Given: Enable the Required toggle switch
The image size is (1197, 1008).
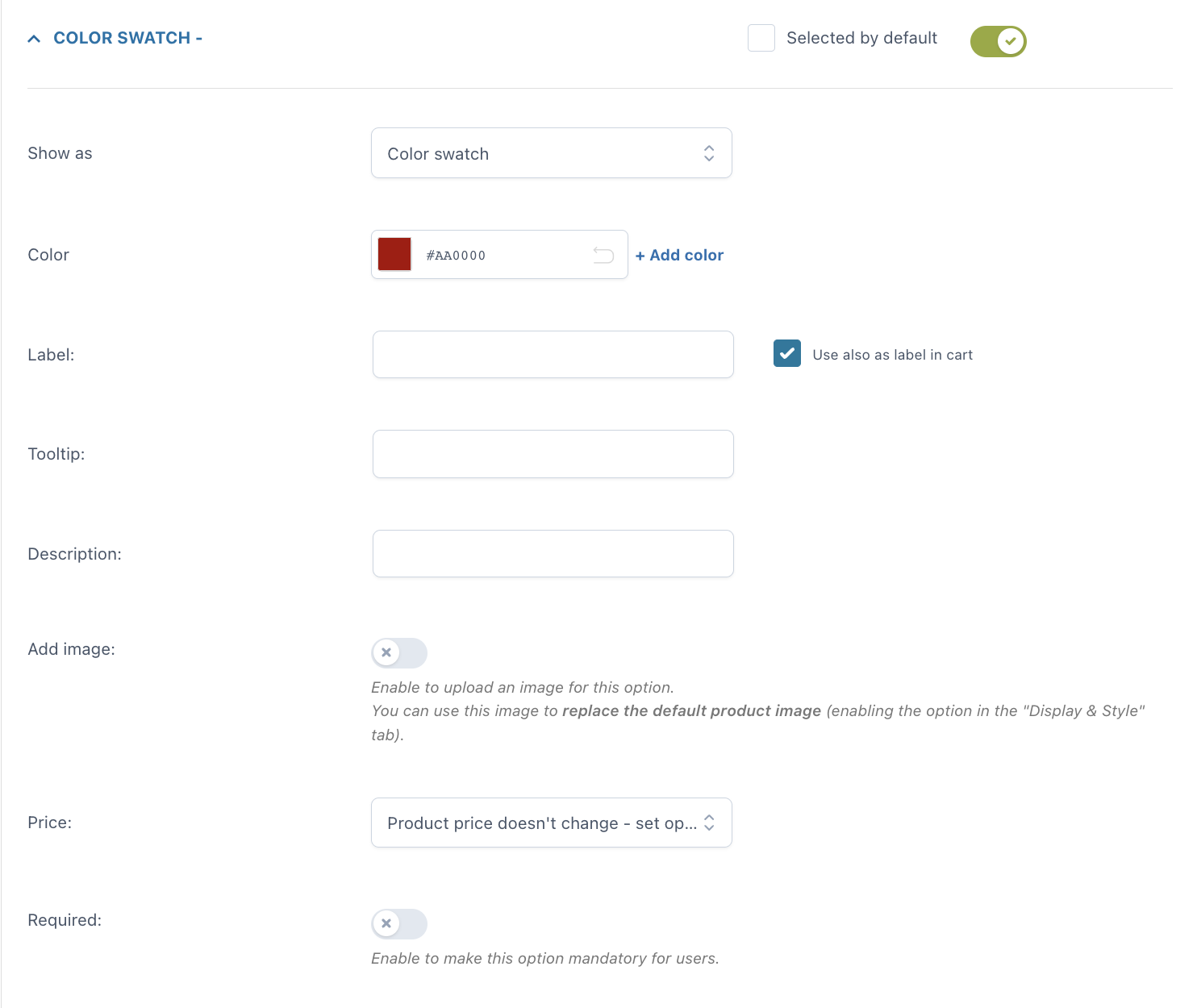Looking at the screenshot, I should pos(399,923).
